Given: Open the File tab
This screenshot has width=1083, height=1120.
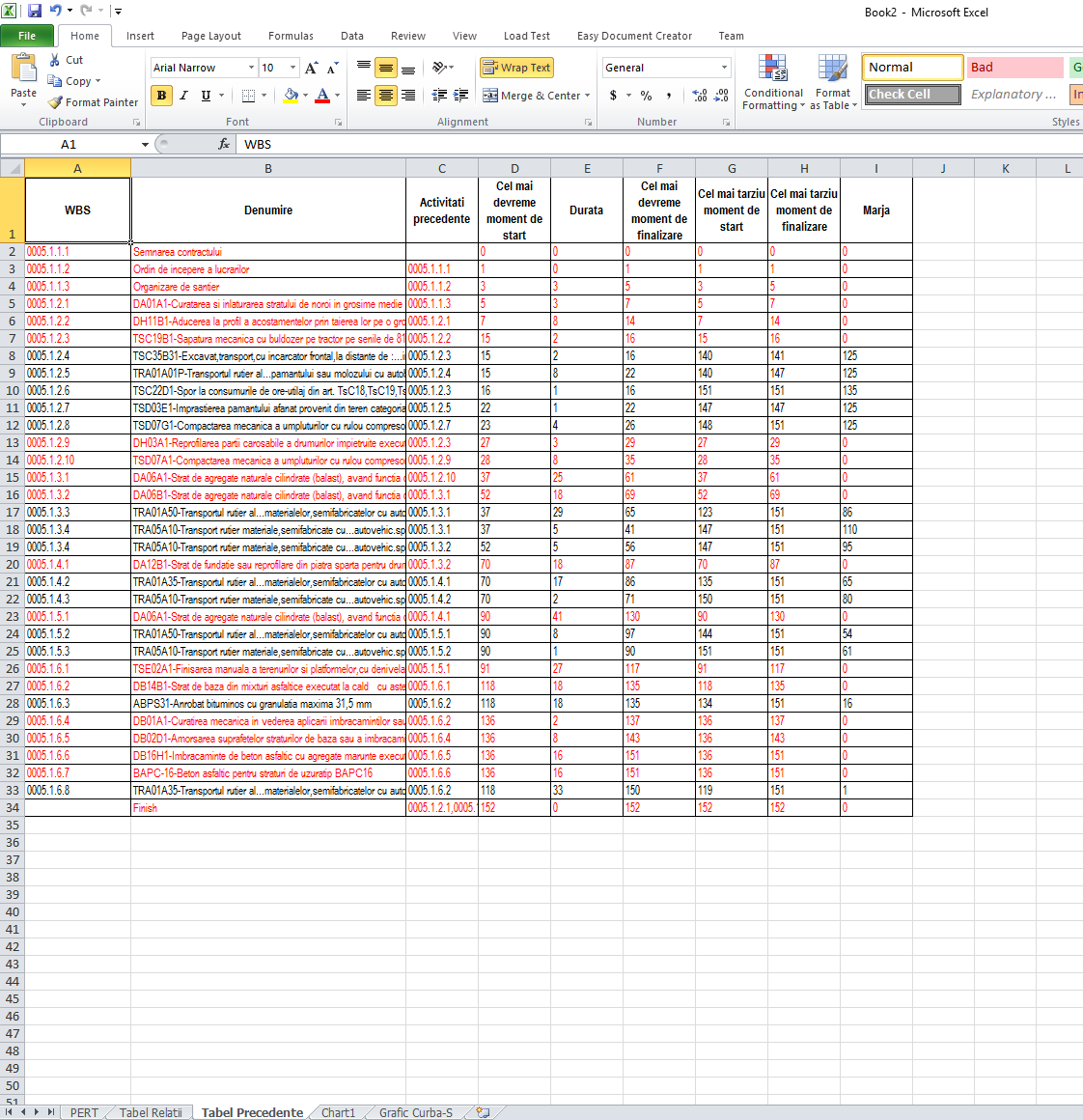Looking at the screenshot, I should point(27,36).
